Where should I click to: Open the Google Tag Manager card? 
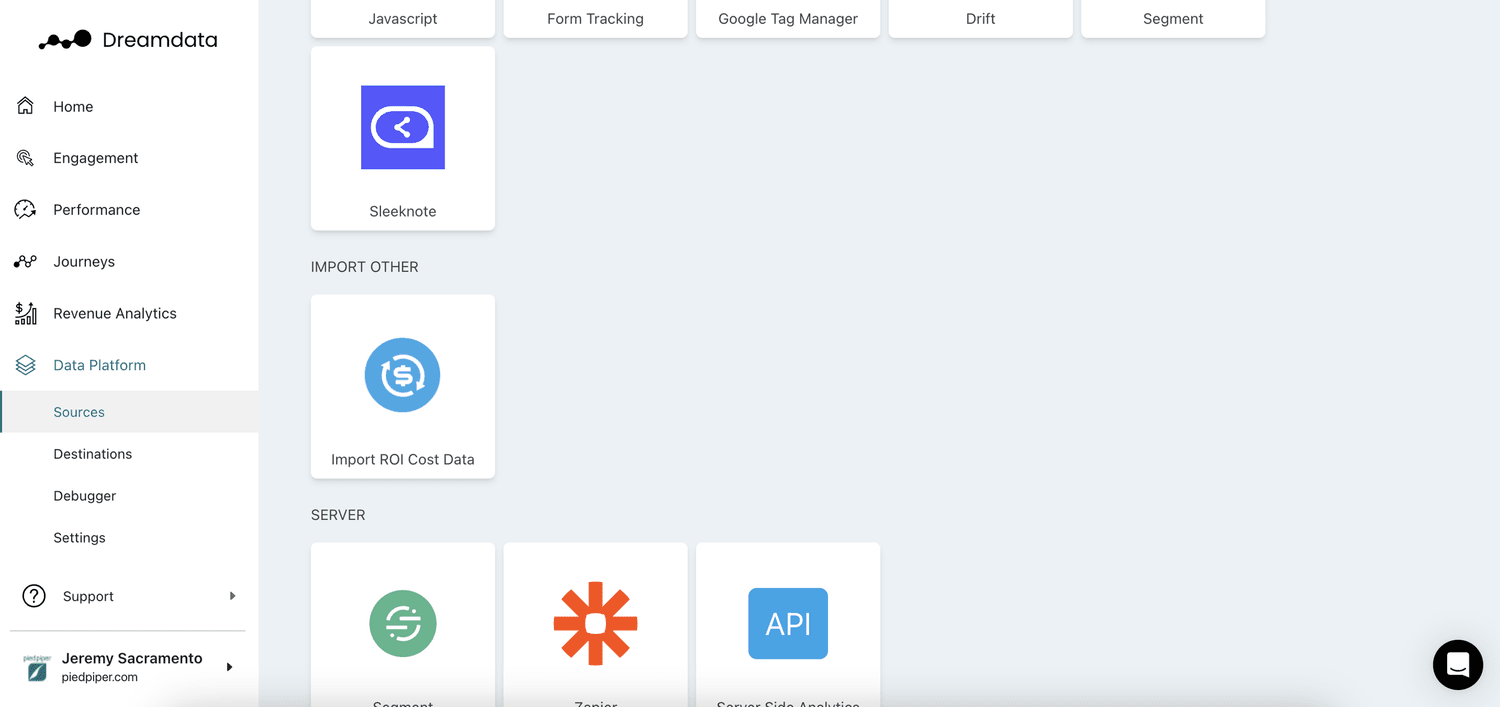(788, 18)
